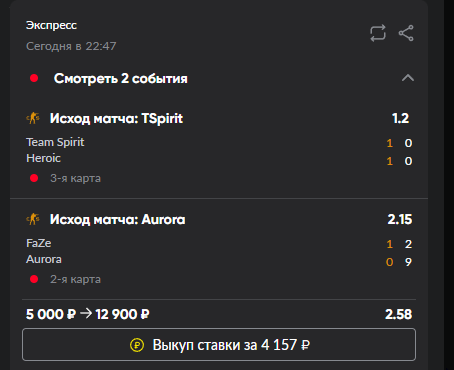
Task: Click the red live dot beside Смотреть 2 события
Action: coord(34,78)
